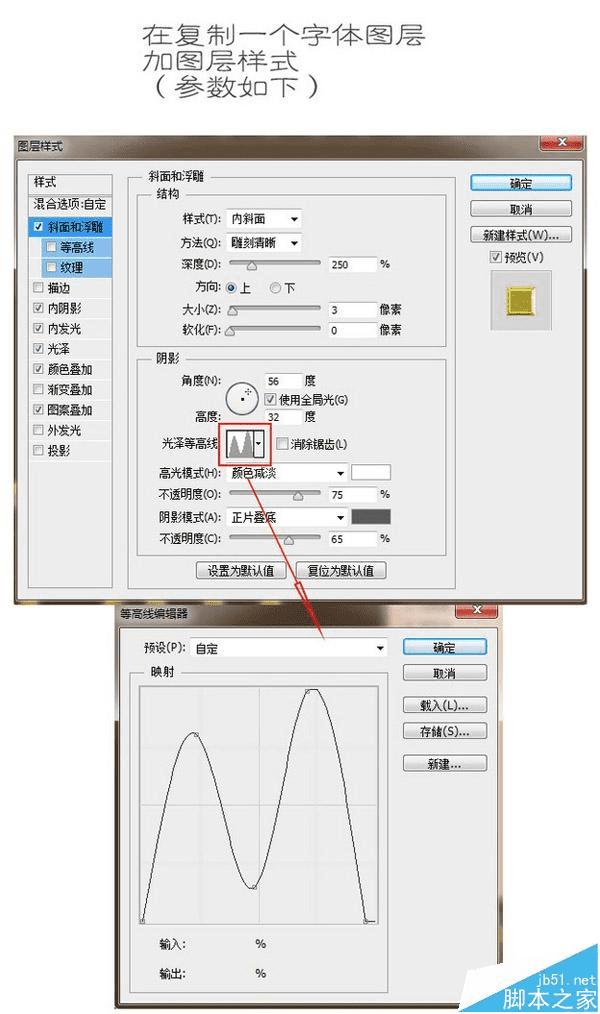Toggle the 颜色叠加 checkbox
This screenshot has height=1014, width=600.
pos(38,369)
